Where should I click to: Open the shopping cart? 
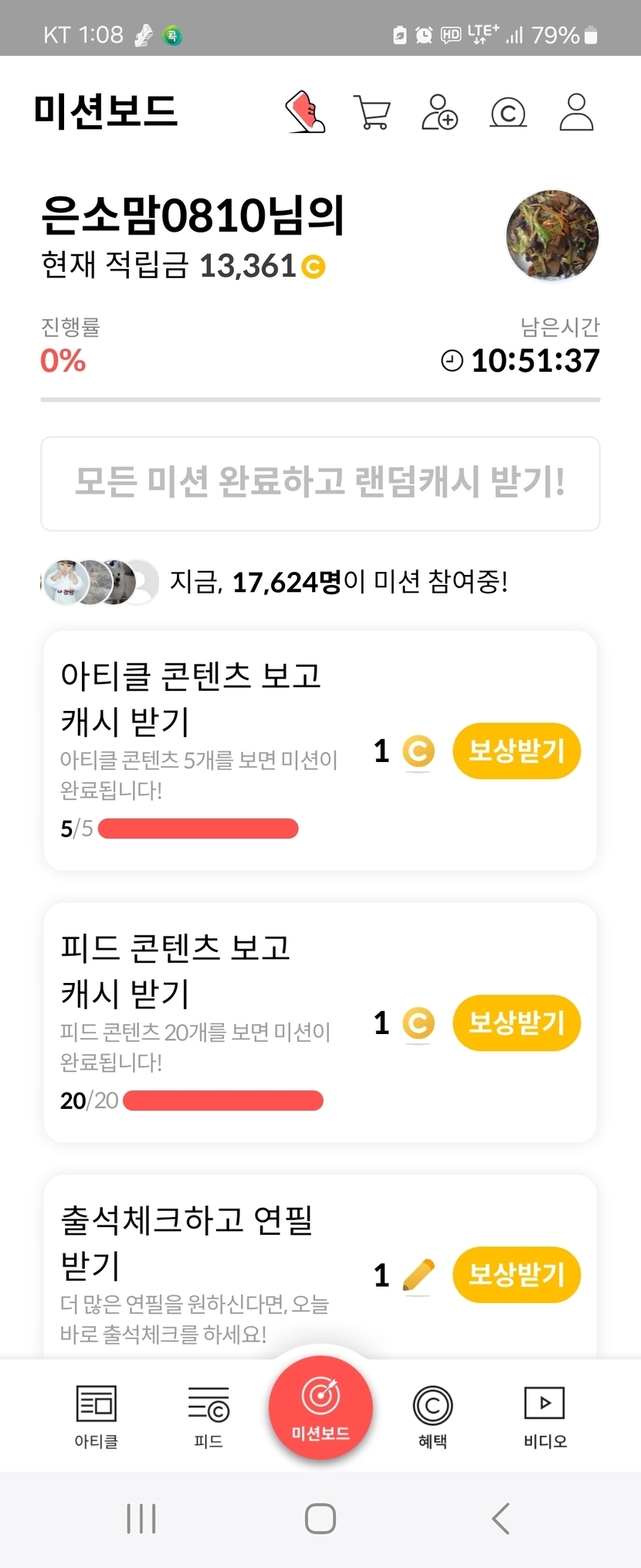pos(371,112)
